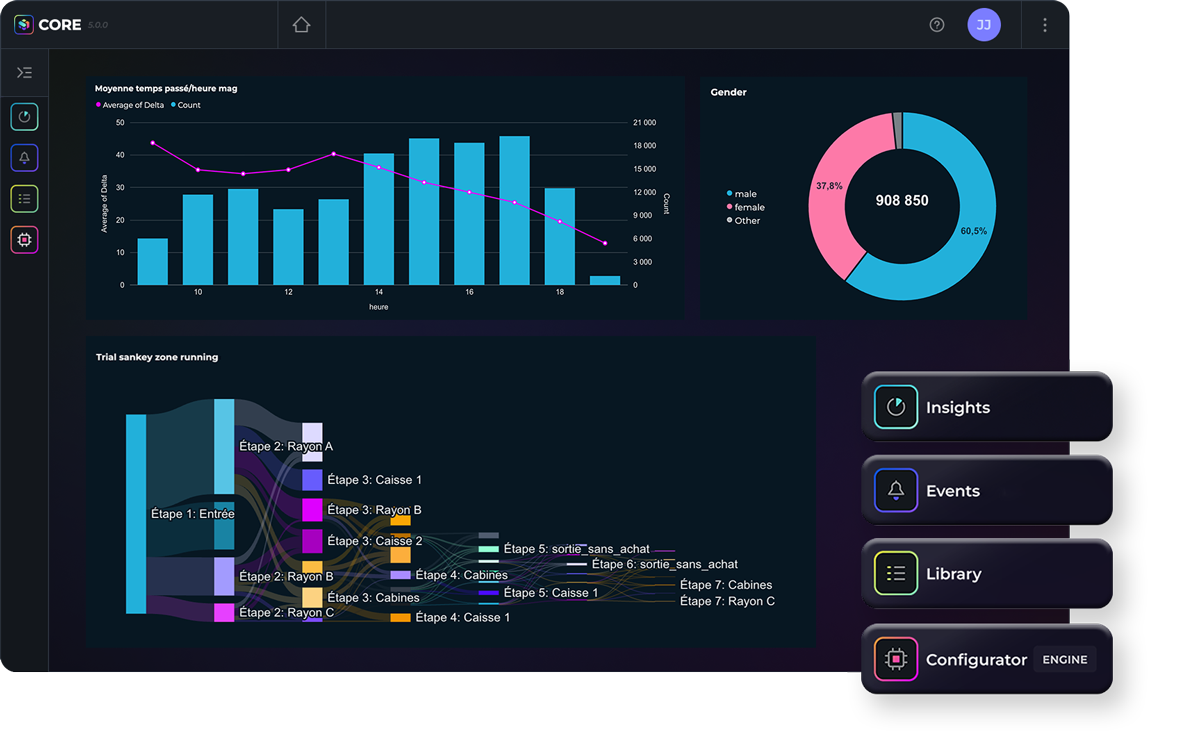This screenshot has width=1200, height=742.
Task: Select the Étape 3: Caisse 1 label
Action: [x=374, y=480]
